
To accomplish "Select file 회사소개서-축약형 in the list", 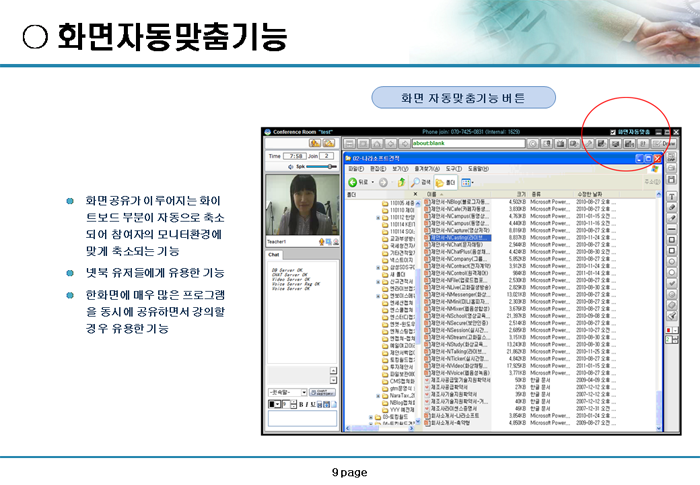I will 447,423.
